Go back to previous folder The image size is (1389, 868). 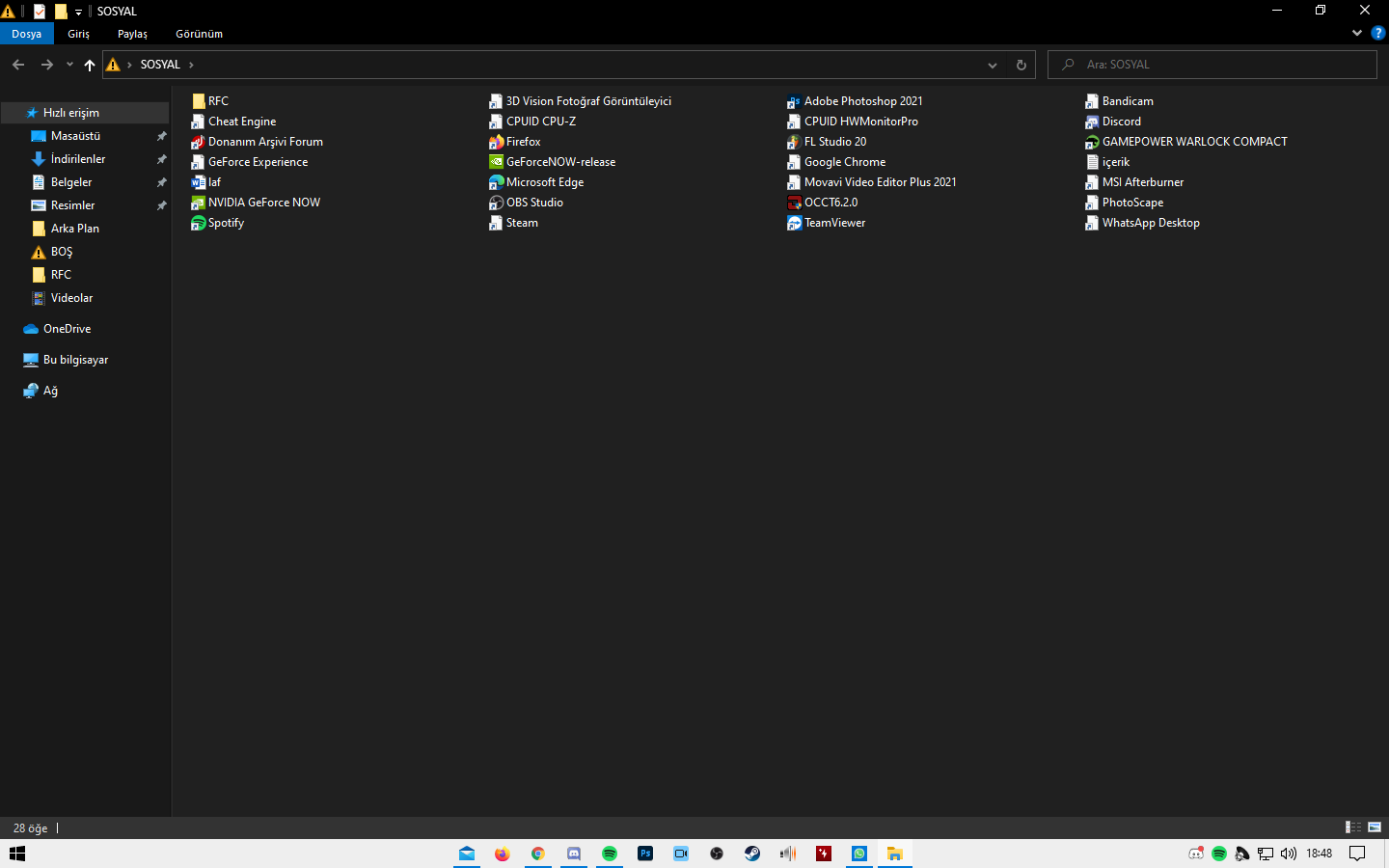click(x=18, y=65)
